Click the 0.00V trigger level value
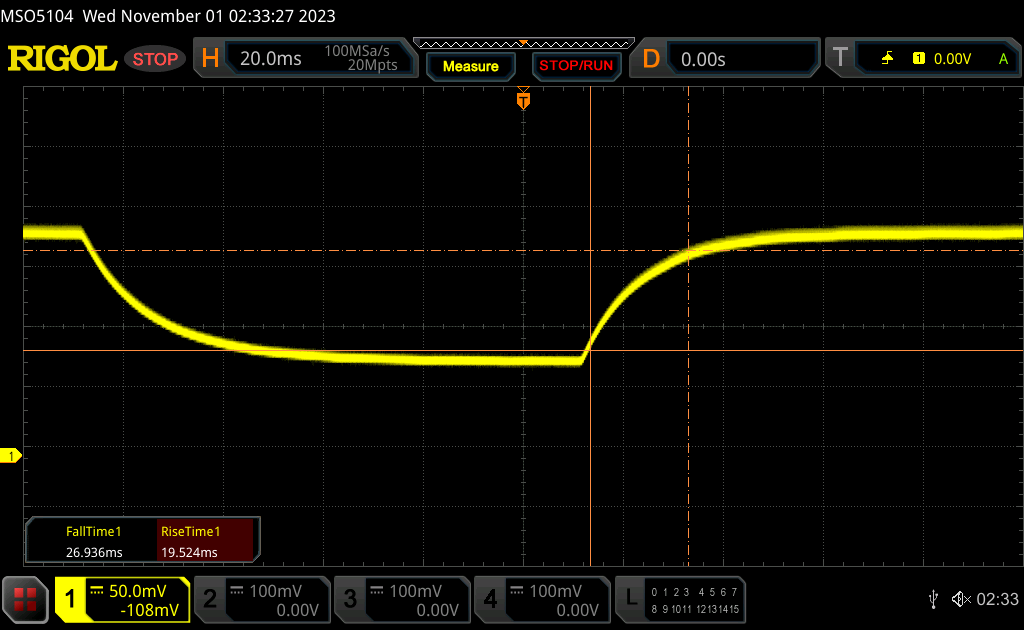Image resolution: width=1024 pixels, height=630 pixels. click(952, 59)
